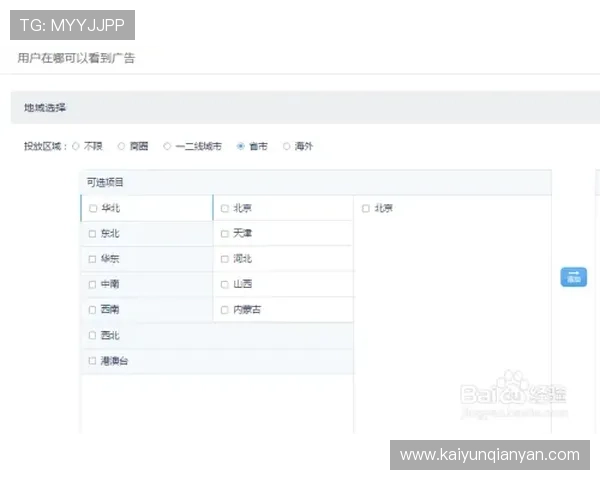The image size is (600, 480).
Task: Select the 商圈 radio option
Action: click(x=121, y=146)
